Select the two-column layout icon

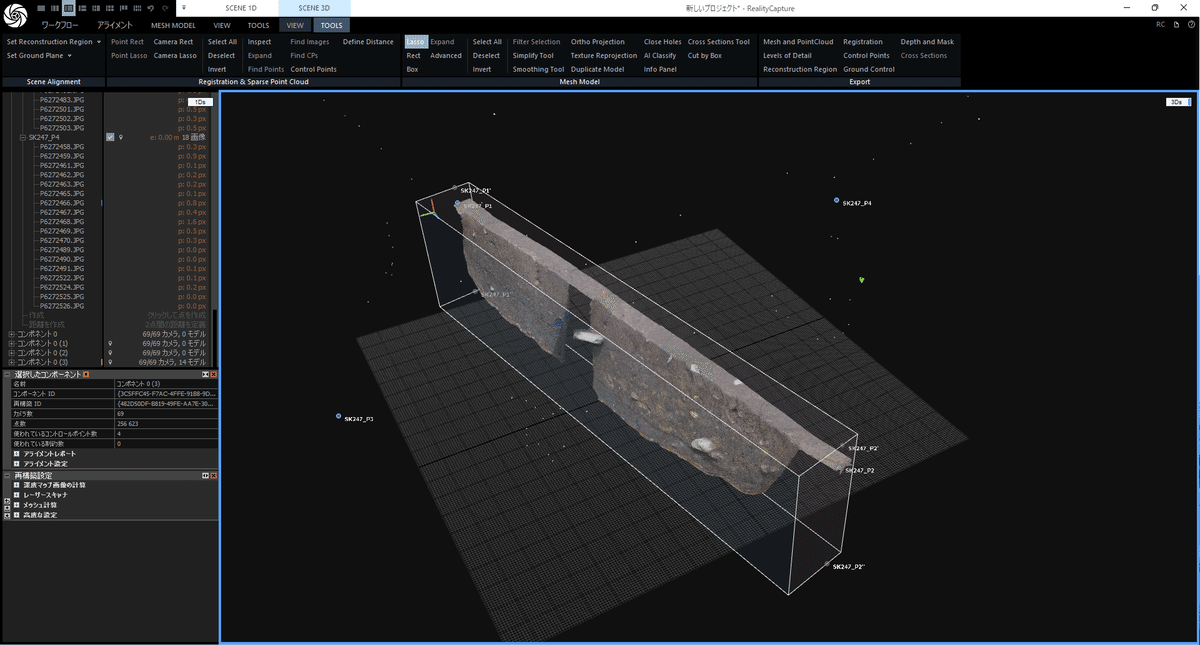point(54,7)
